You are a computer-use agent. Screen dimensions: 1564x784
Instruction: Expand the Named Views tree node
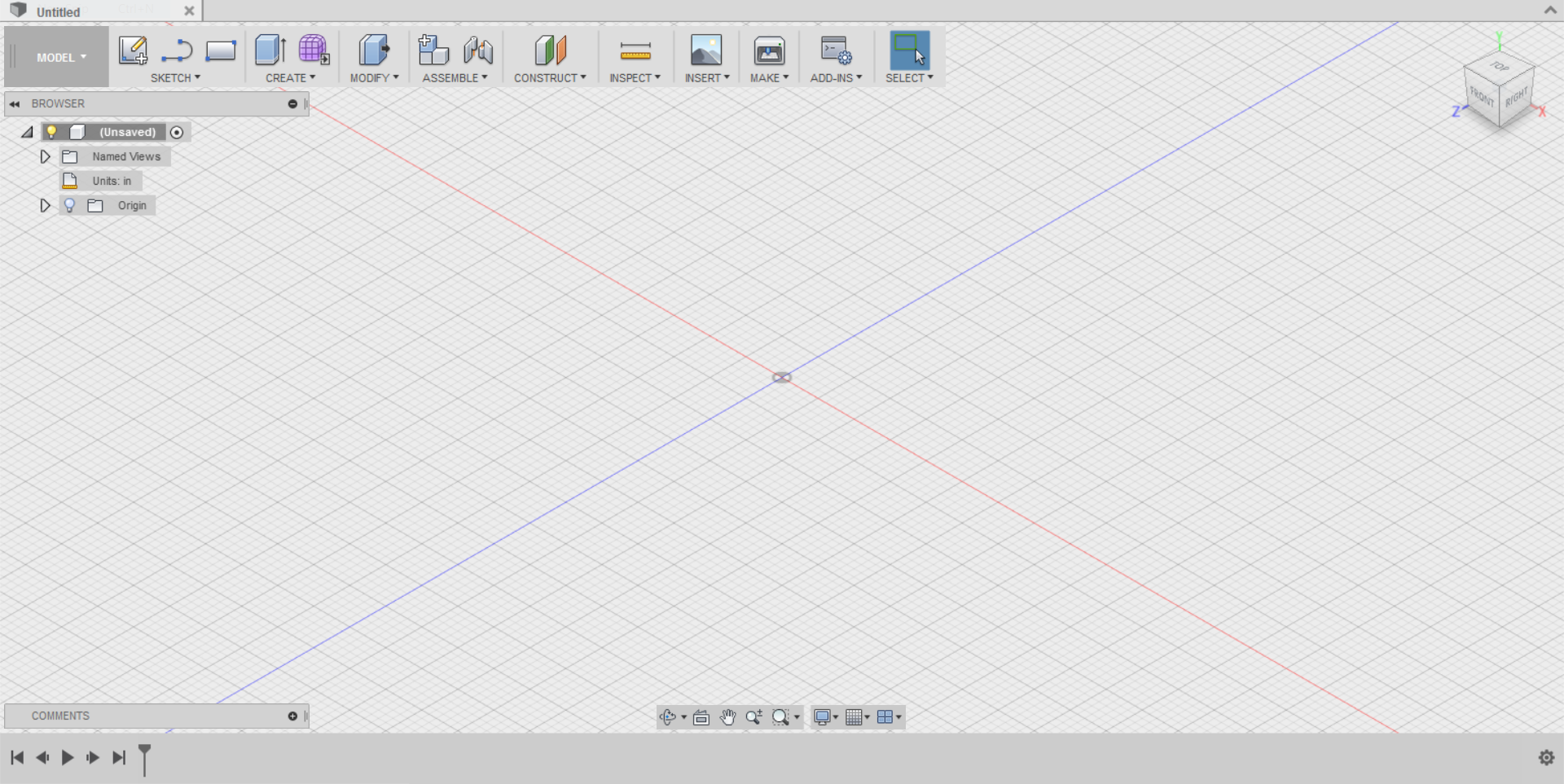46,156
